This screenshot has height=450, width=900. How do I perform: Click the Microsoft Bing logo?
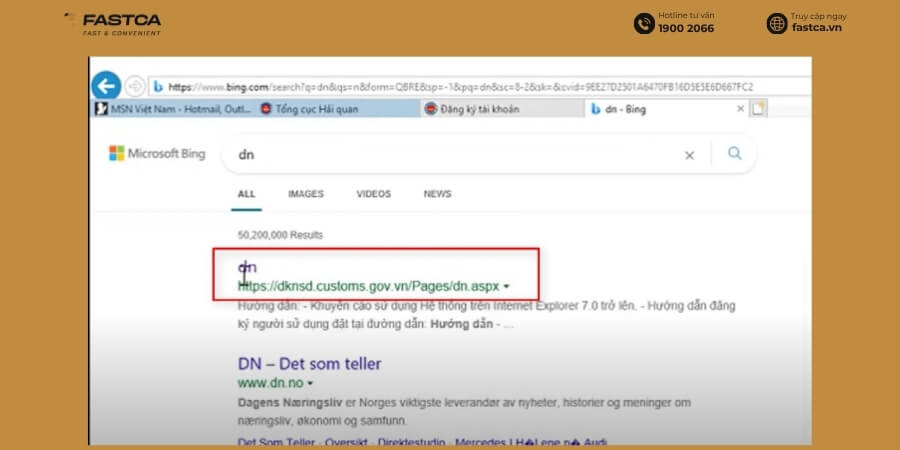[157, 153]
